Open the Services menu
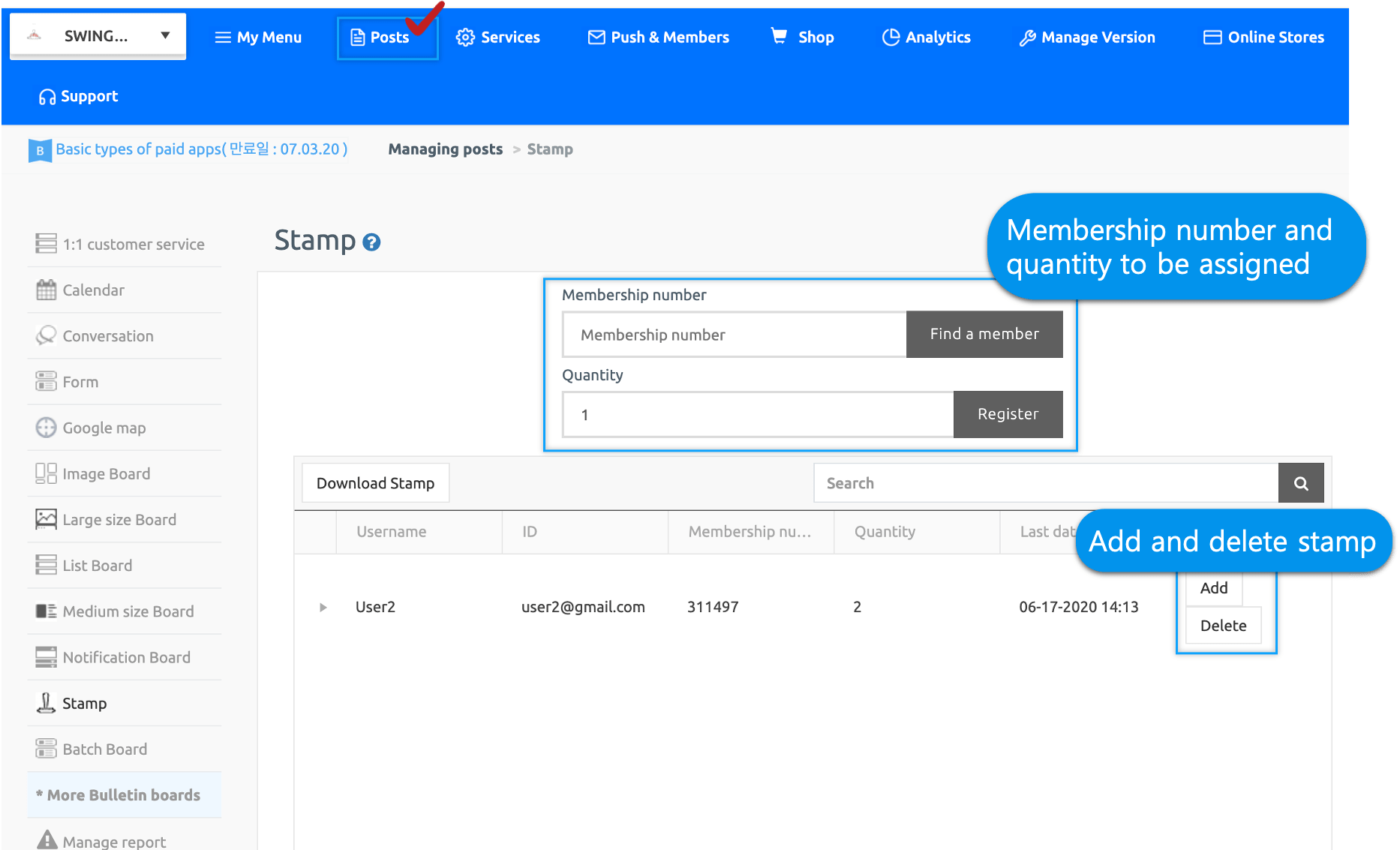1400x850 pixels. coord(498,38)
